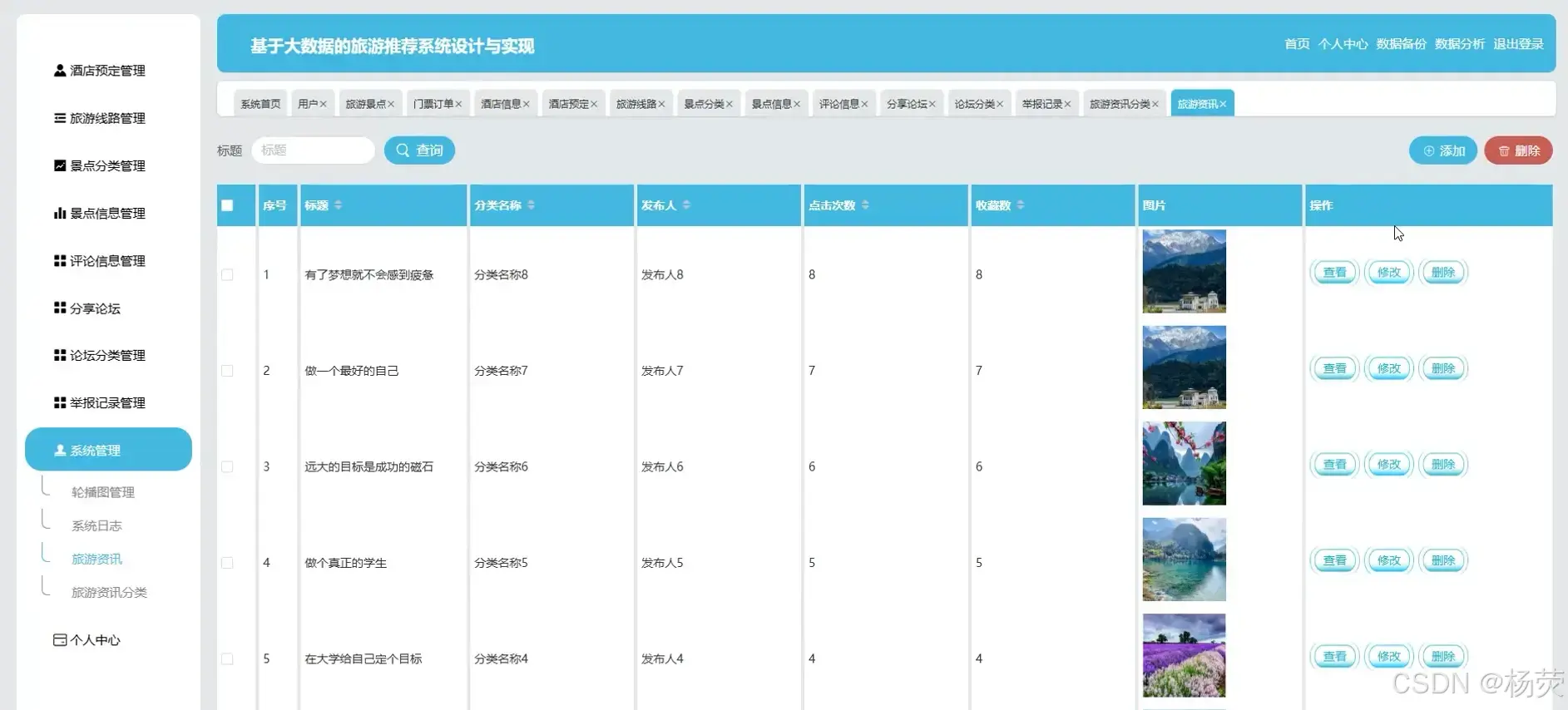Viewport: 1568px width, 710px height.
Task: Click 删除 for row 远大的目标是成功的磁石
Action: (1442, 465)
